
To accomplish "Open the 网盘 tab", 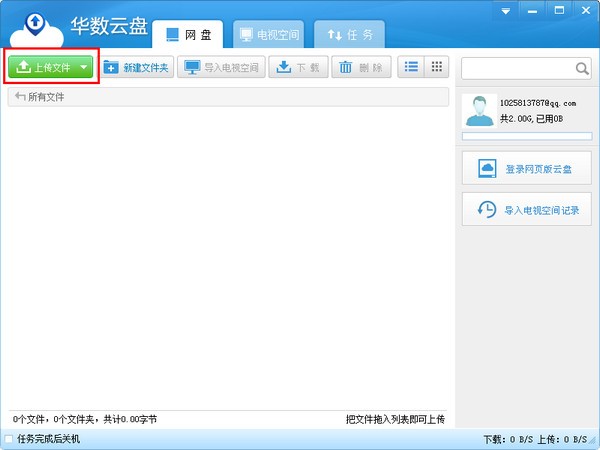I will 187,35.
